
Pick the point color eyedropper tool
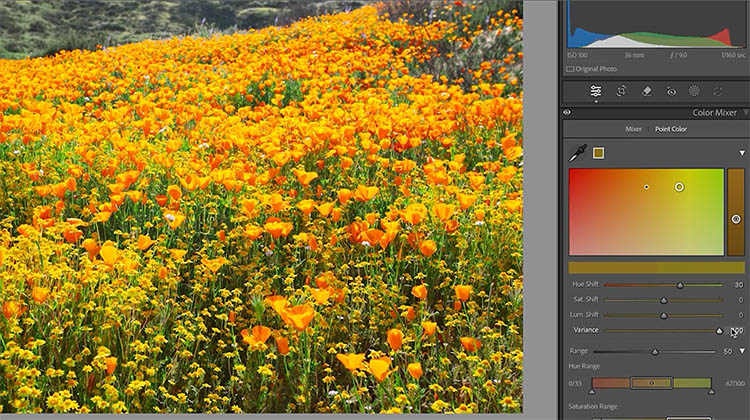tap(577, 154)
